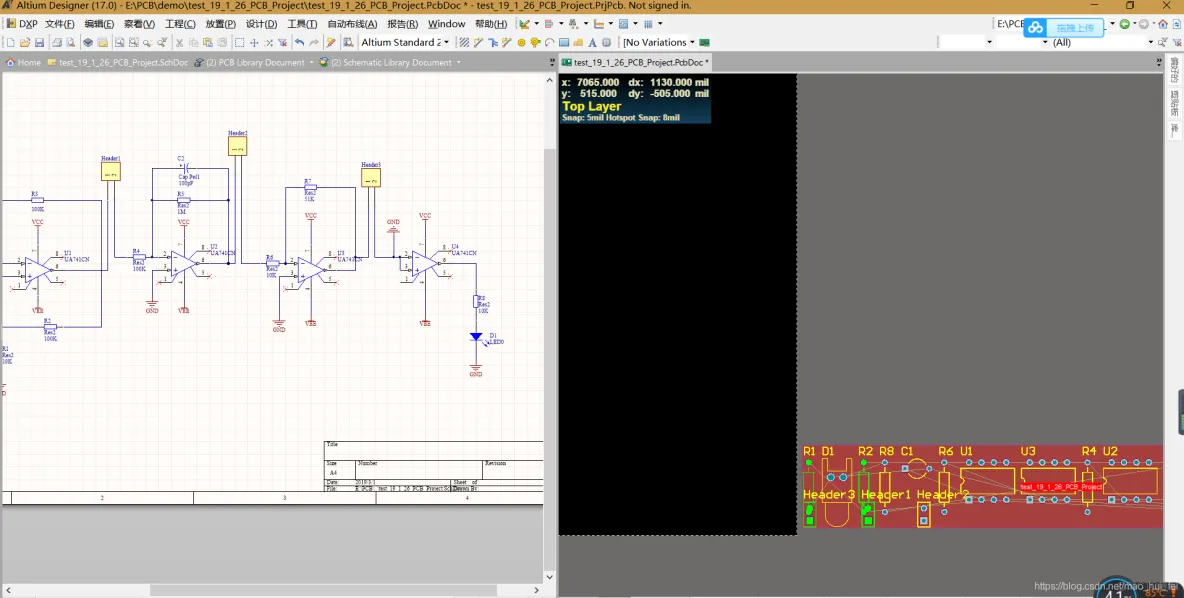
Task: Expand the PCB Library Document tab dropdown arrow
Action: pyautogui.click(x=311, y=62)
